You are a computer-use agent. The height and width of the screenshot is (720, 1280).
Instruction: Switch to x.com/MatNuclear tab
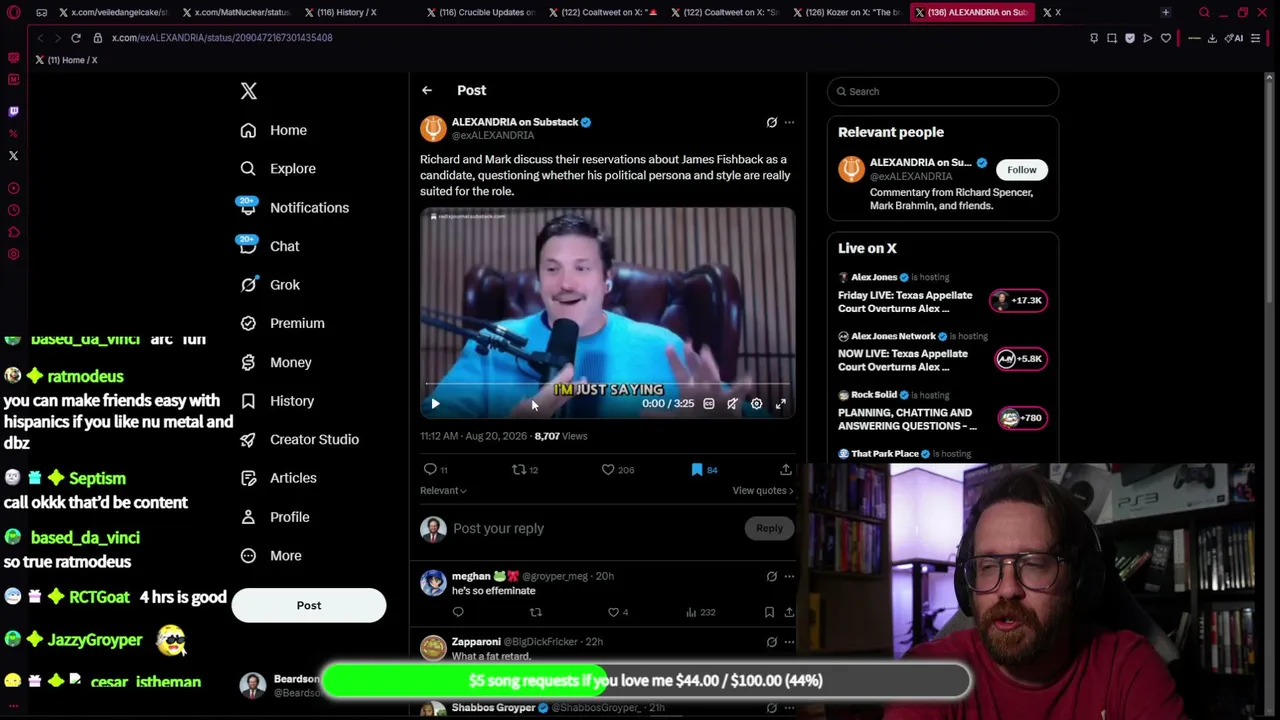pos(236,12)
